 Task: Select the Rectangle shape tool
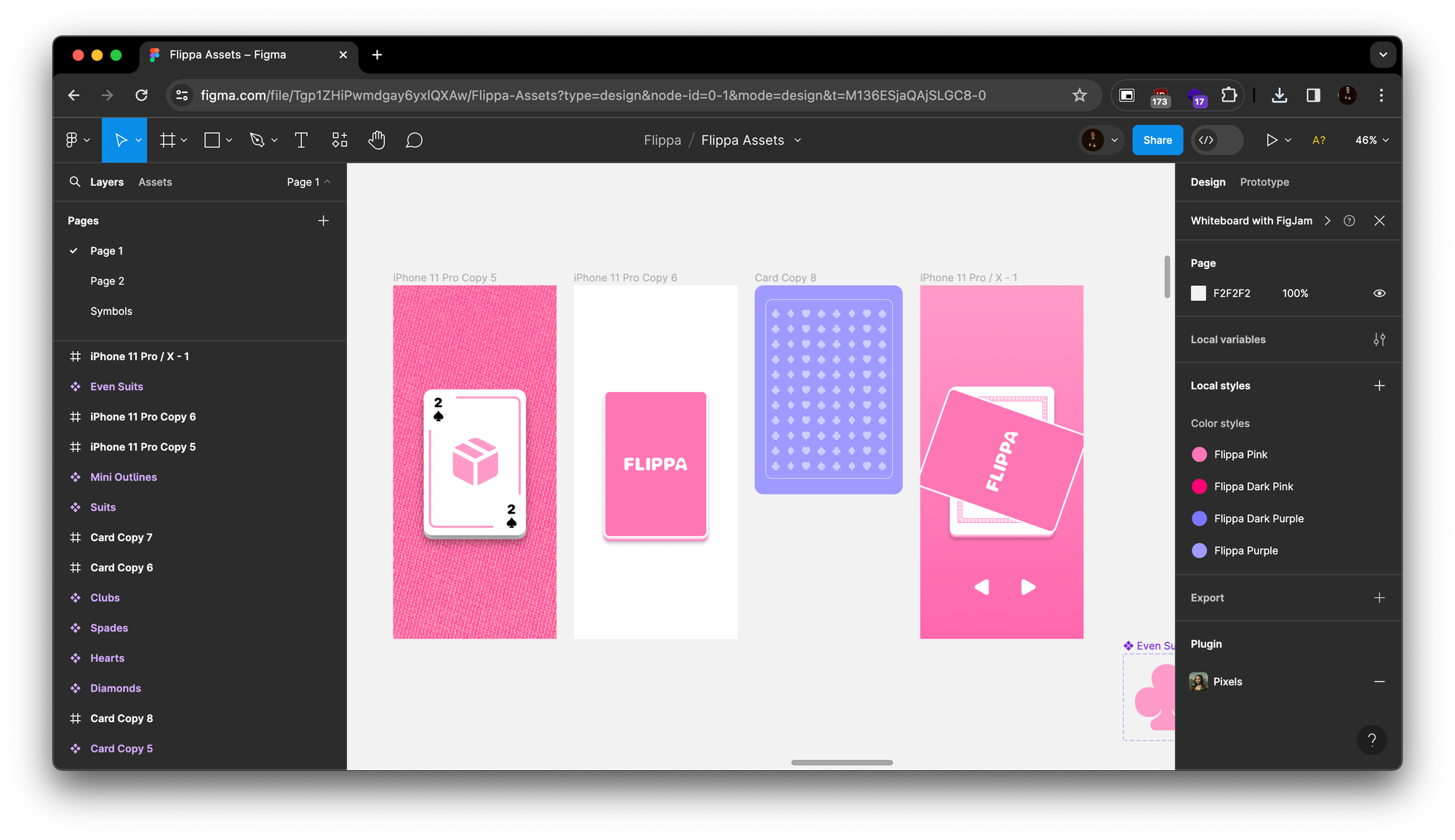click(212, 140)
